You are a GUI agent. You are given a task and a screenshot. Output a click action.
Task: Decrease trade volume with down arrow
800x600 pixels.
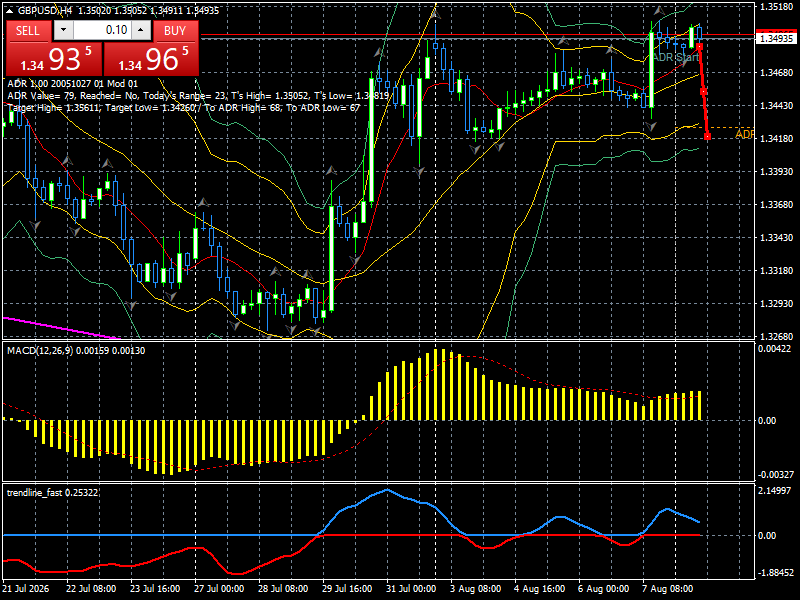point(63,30)
